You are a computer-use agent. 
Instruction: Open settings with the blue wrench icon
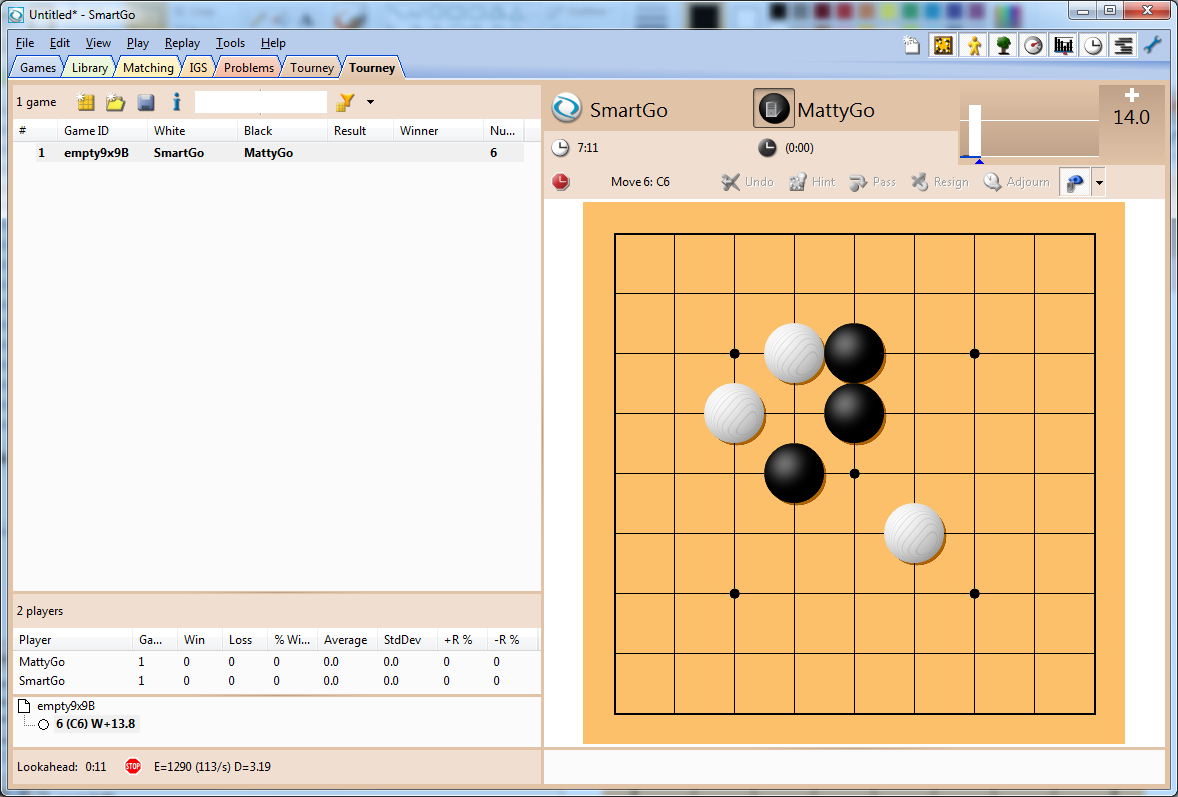pos(1152,45)
